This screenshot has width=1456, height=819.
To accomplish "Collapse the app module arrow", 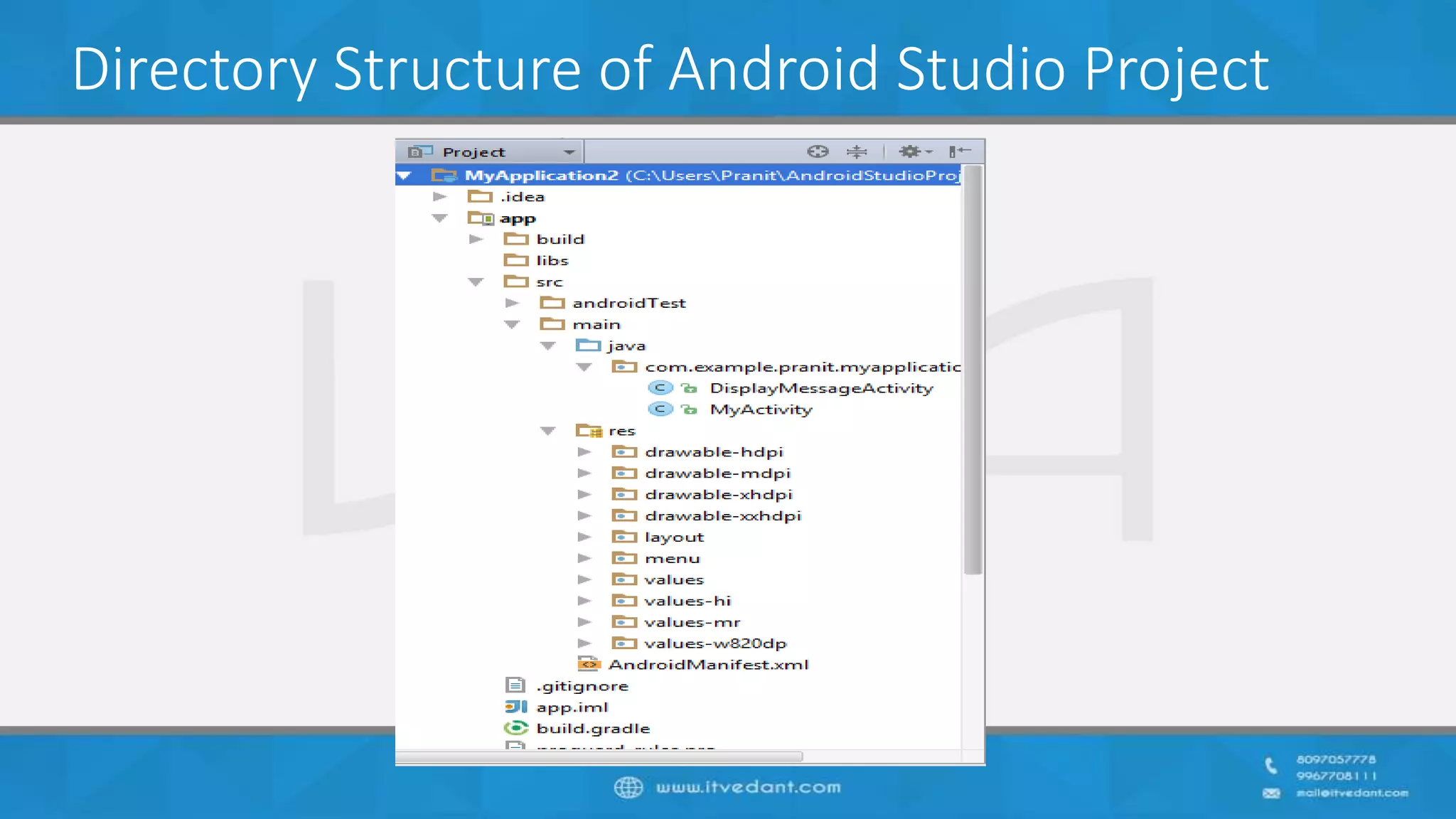I will (440, 218).
